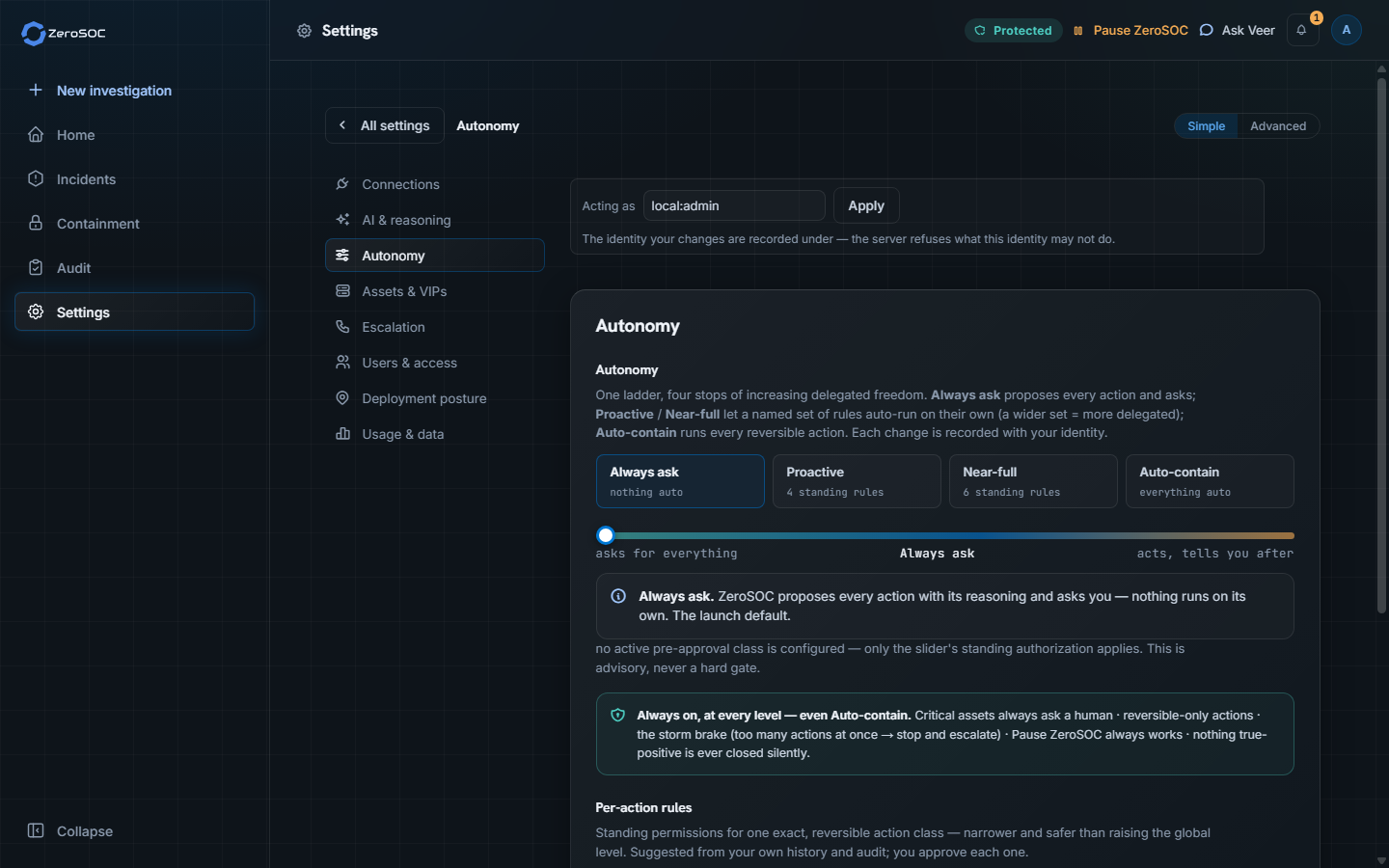The width and height of the screenshot is (1389, 868).
Task: Click the Acting as input field
Action: click(734, 205)
